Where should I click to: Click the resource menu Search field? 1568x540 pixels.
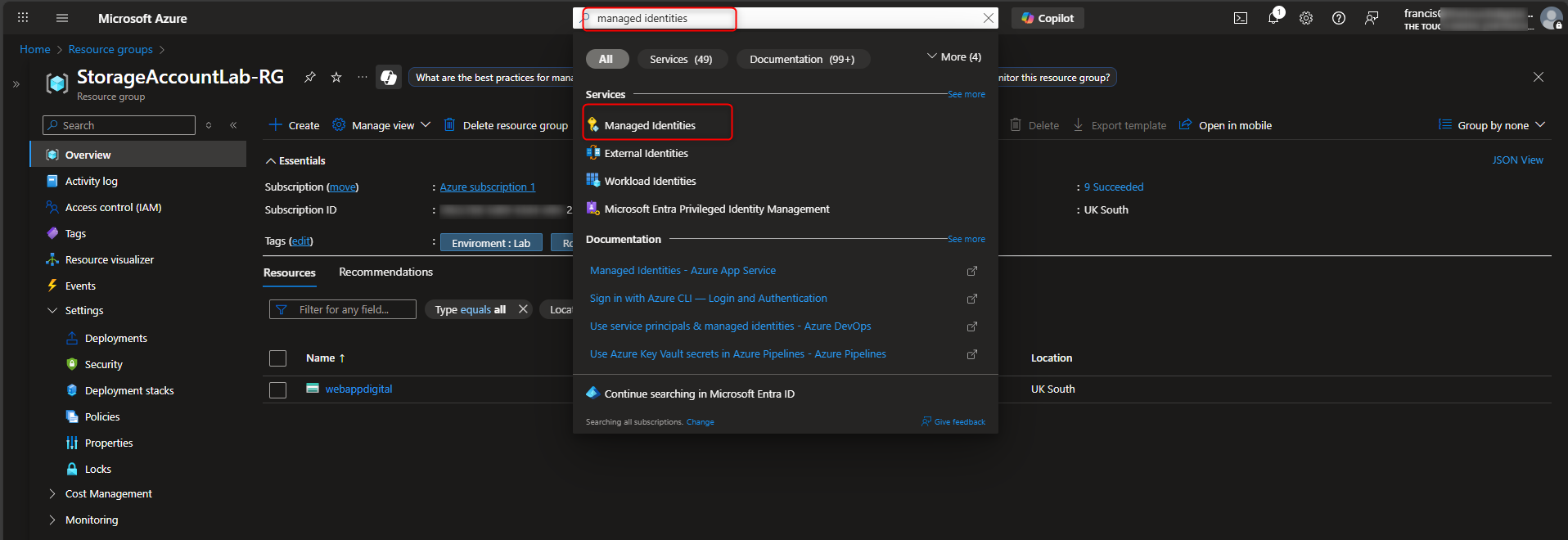pos(119,125)
